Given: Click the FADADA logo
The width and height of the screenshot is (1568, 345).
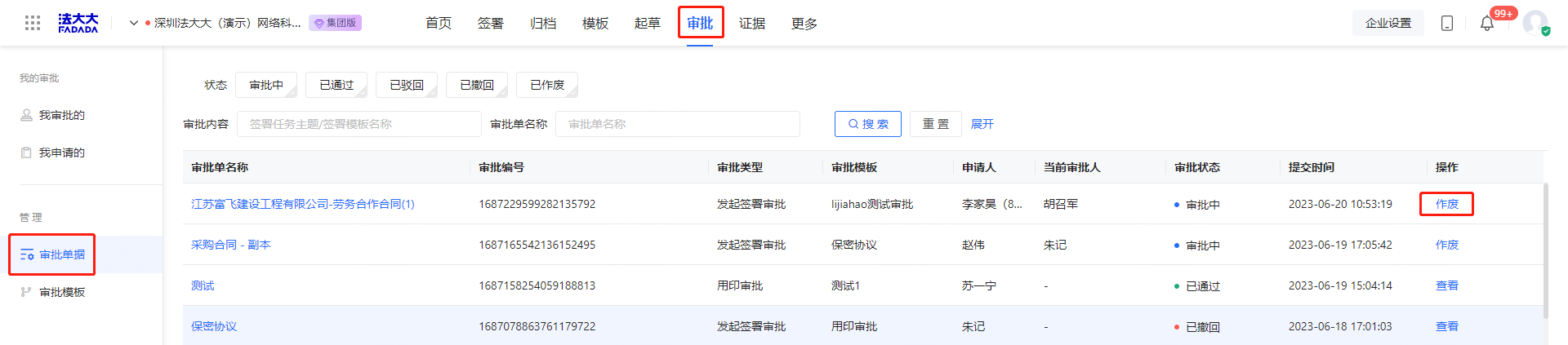Looking at the screenshot, I should point(78,23).
